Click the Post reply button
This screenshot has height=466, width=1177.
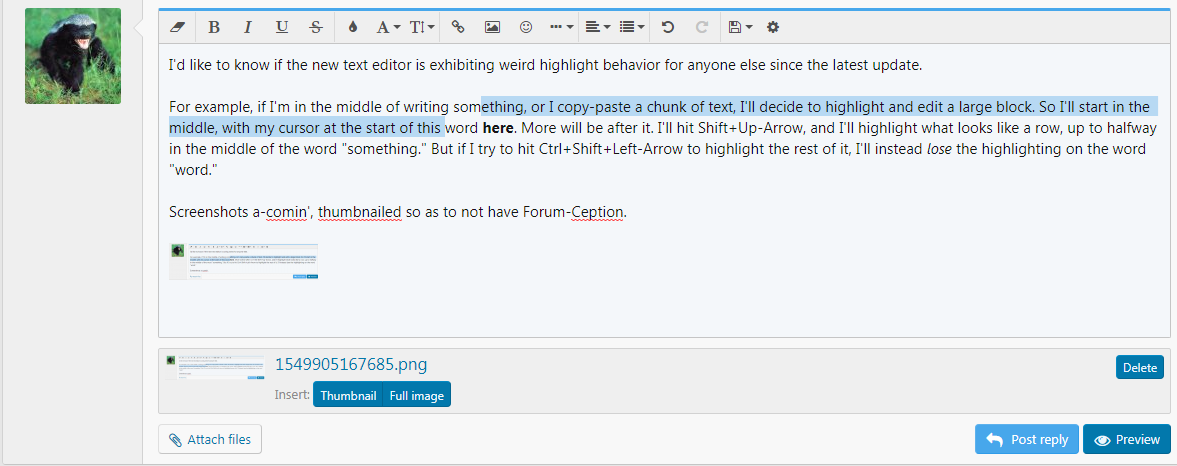(x=1027, y=440)
